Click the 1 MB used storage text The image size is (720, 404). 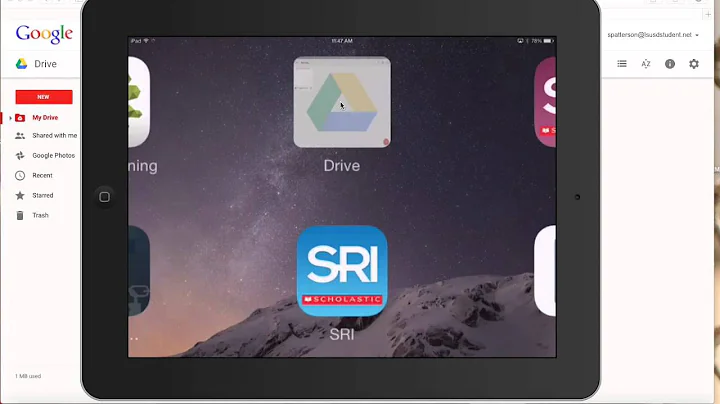[x=28, y=376]
